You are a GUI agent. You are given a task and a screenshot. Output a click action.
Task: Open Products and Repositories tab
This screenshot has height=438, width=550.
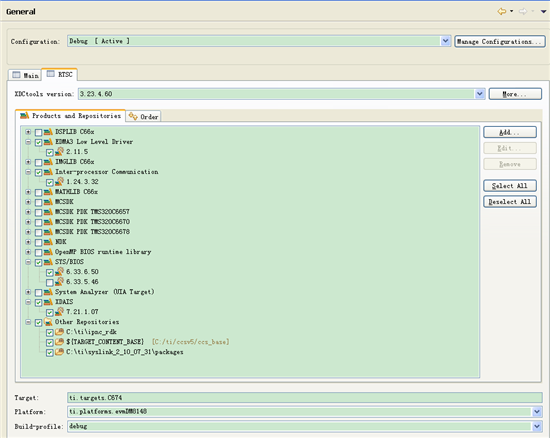pyautogui.click(x=71, y=116)
